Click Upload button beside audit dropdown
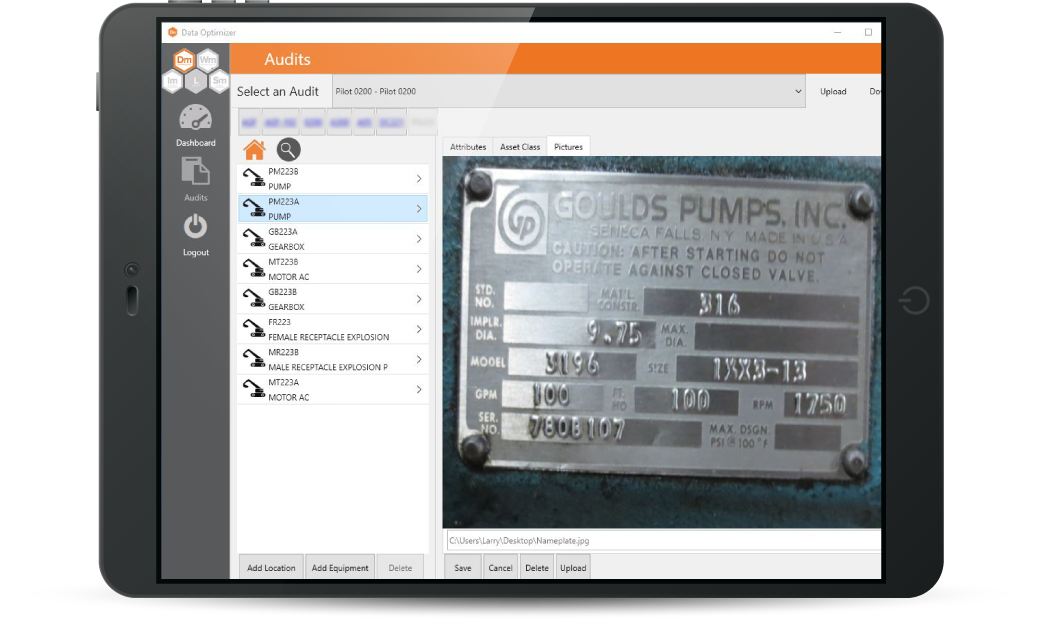 [833, 92]
